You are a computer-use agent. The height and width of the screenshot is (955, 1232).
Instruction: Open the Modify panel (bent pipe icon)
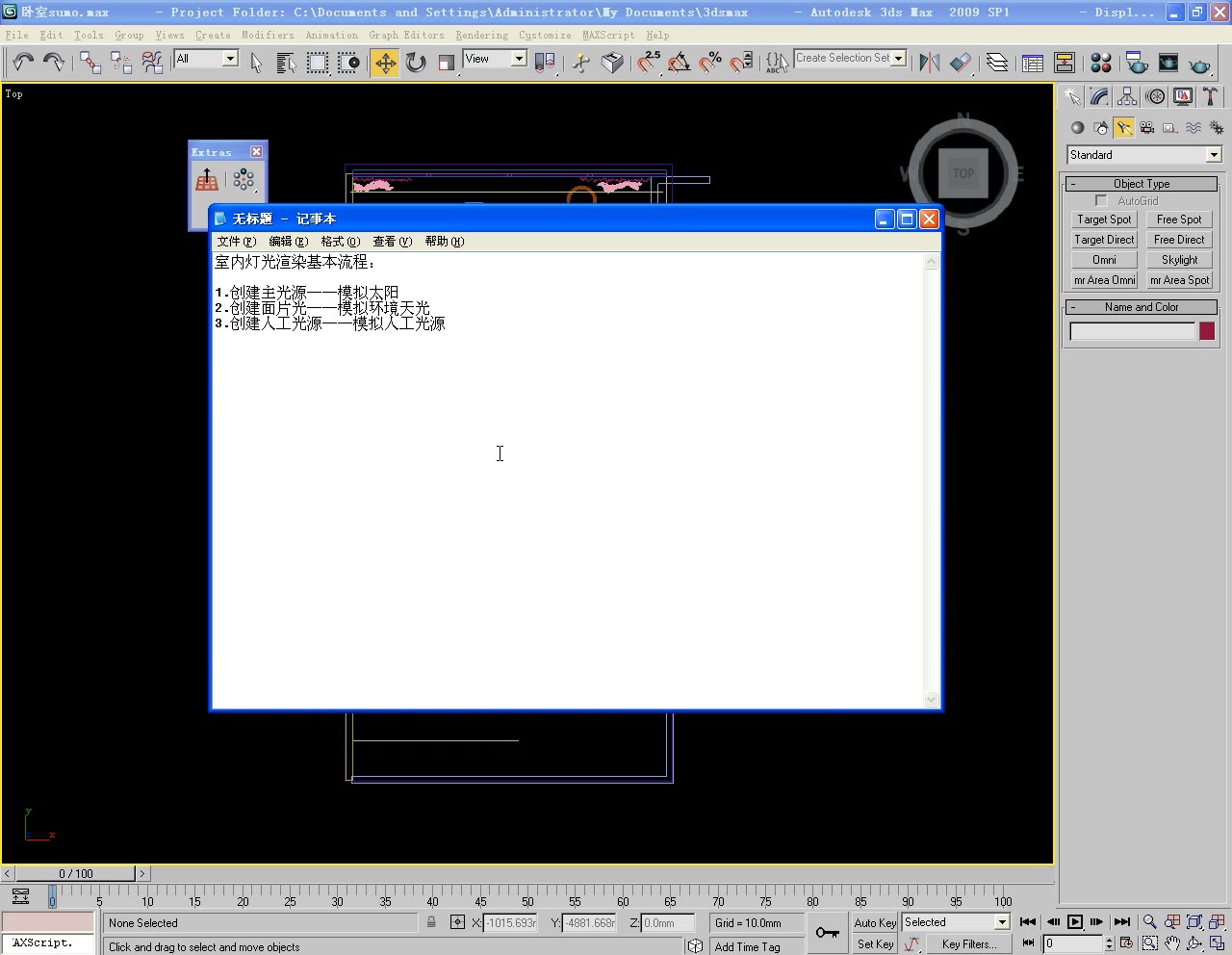coord(1097,95)
